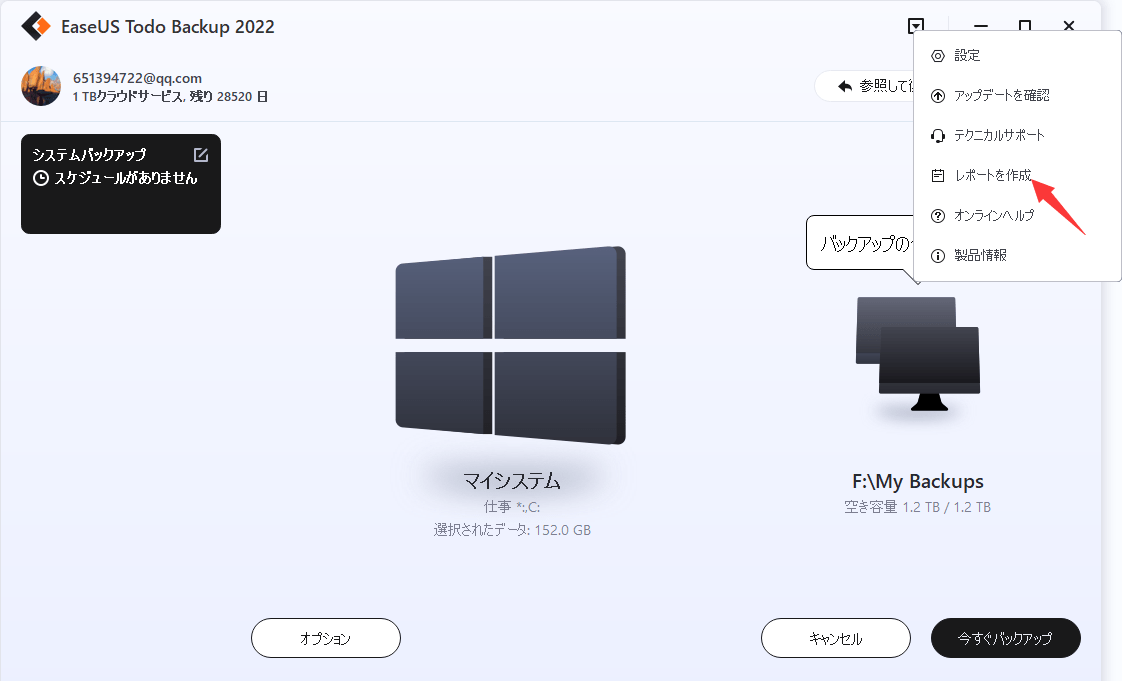Screen dimensions: 1122x681
Task: Click the settings gear icon in menu
Action: [x=937, y=56]
